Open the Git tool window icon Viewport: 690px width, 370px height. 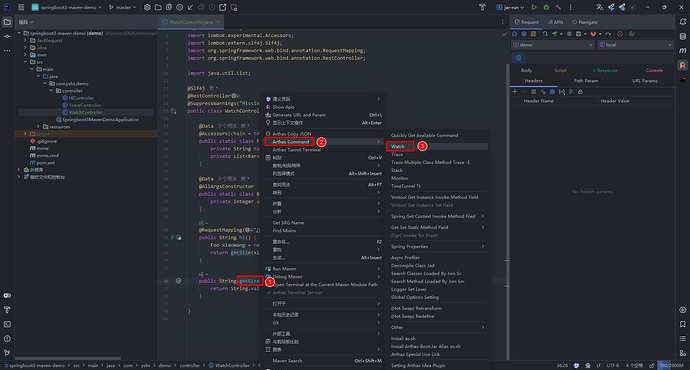(7, 353)
